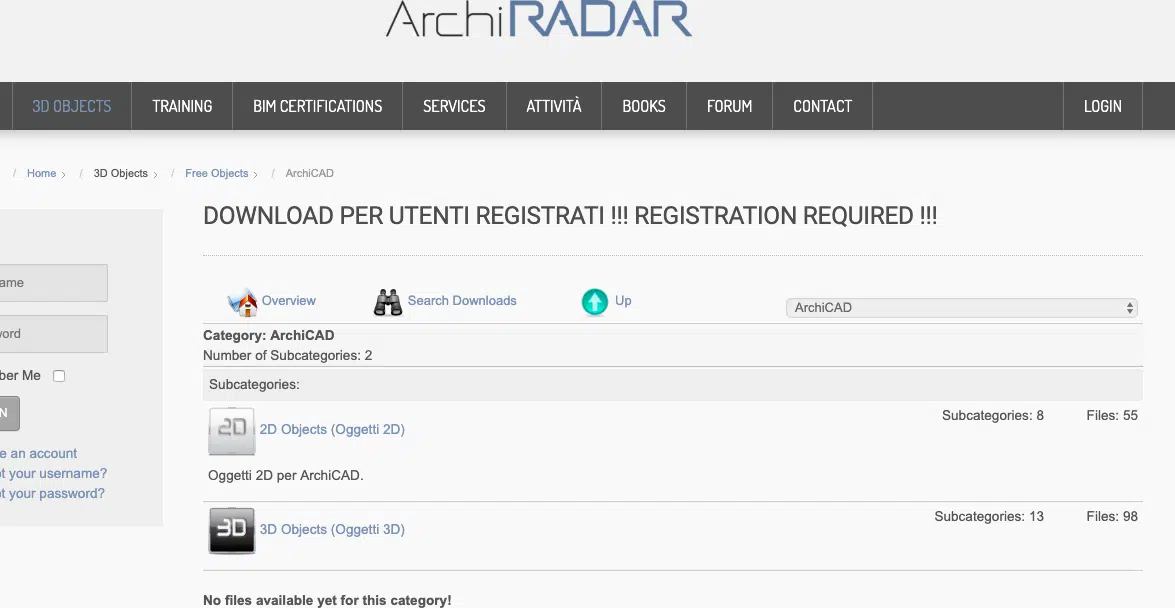The width and height of the screenshot is (1175, 608).
Task: Enable the Remember Me checkbox
Action: tap(59, 375)
